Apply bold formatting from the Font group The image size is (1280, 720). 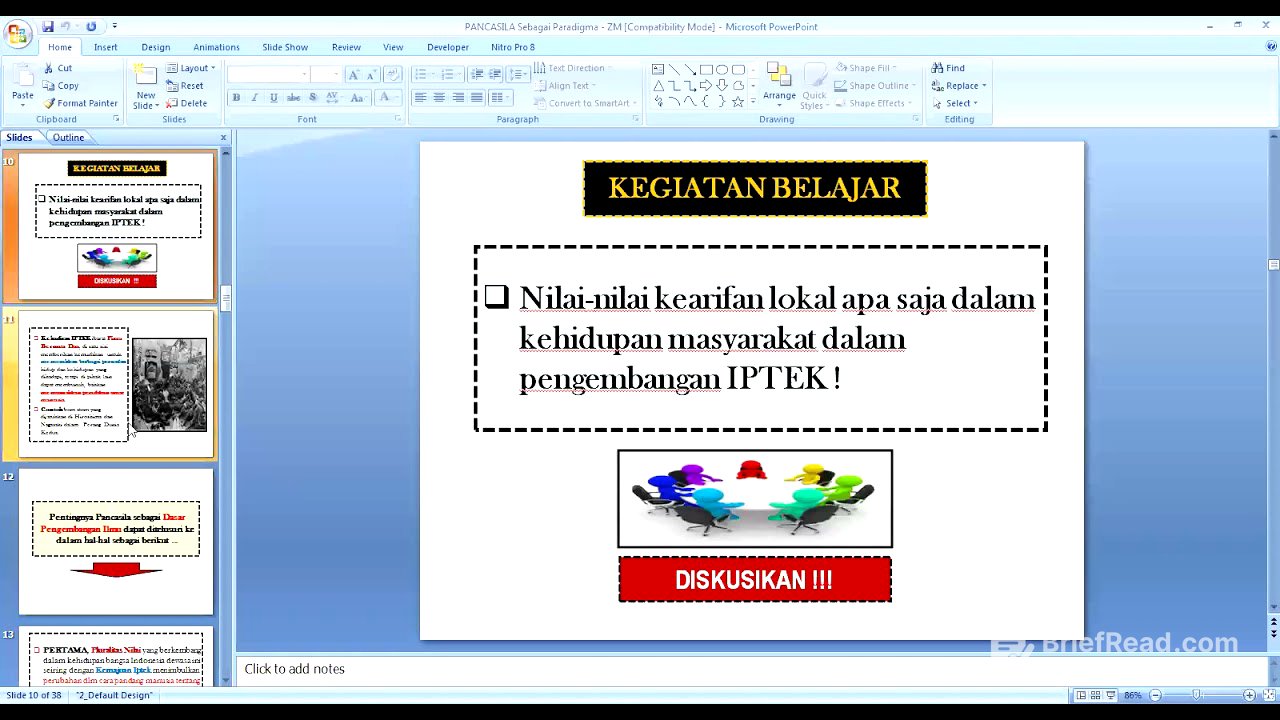click(236, 97)
